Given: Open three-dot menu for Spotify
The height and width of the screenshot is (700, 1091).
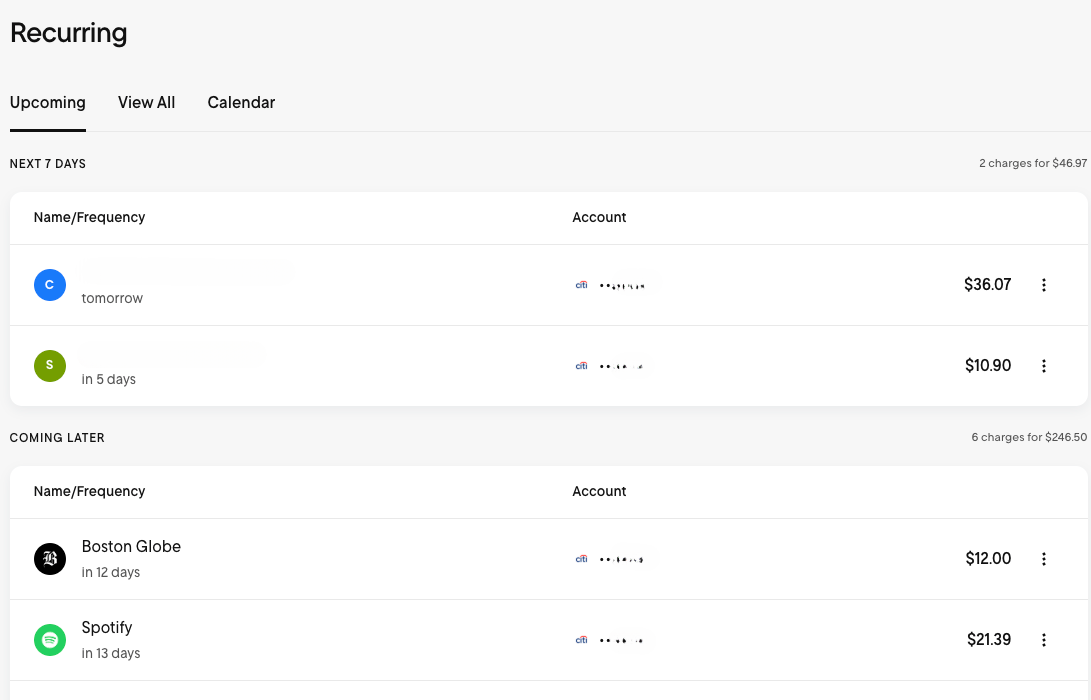Looking at the screenshot, I should click(x=1044, y=640).
